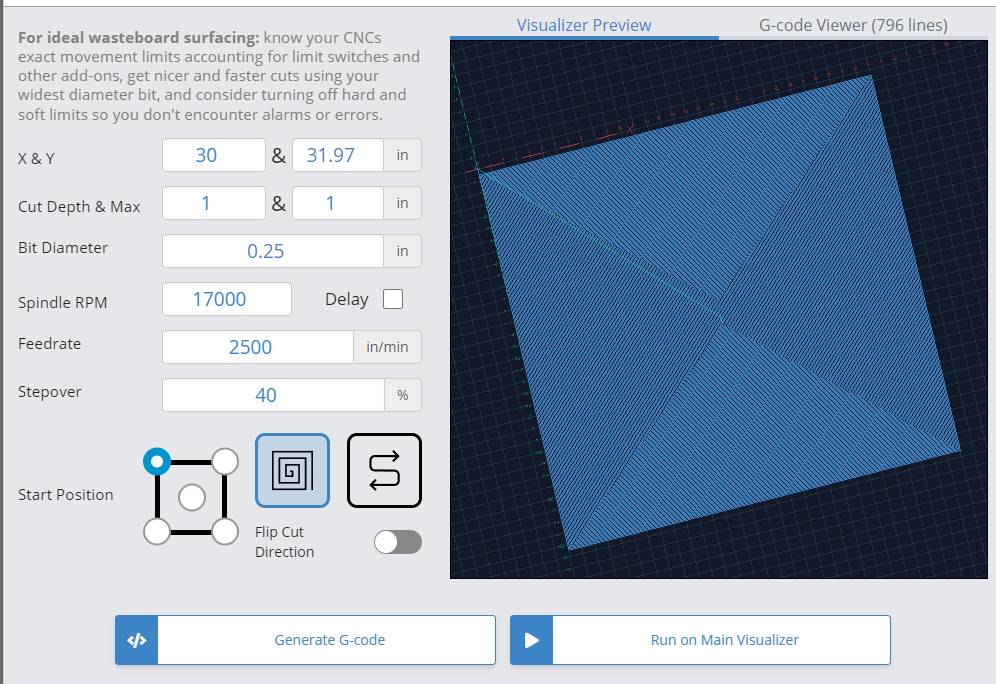Click the 'X & Y' label

36,159
